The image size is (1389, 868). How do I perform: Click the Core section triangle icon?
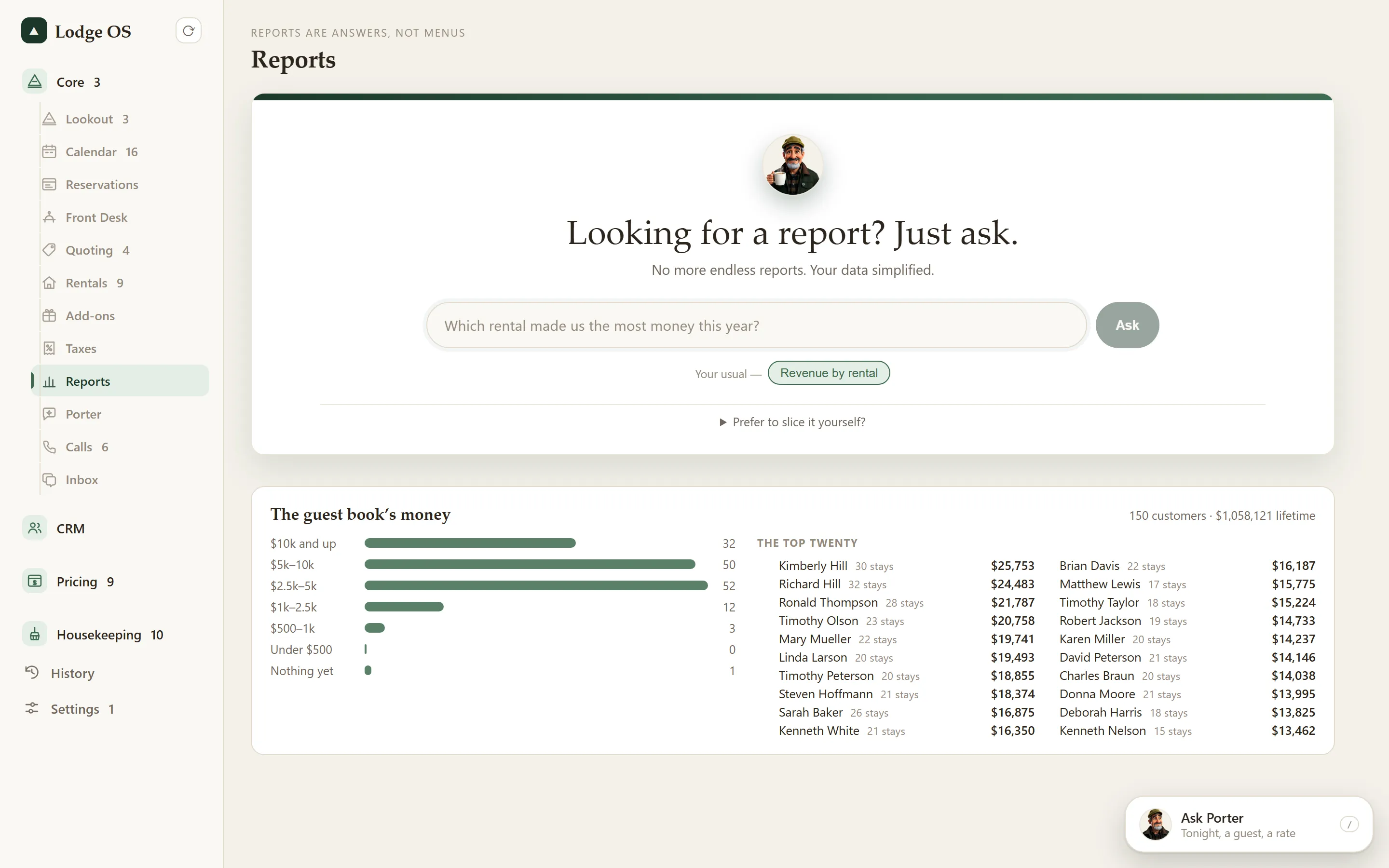point(34,81)
